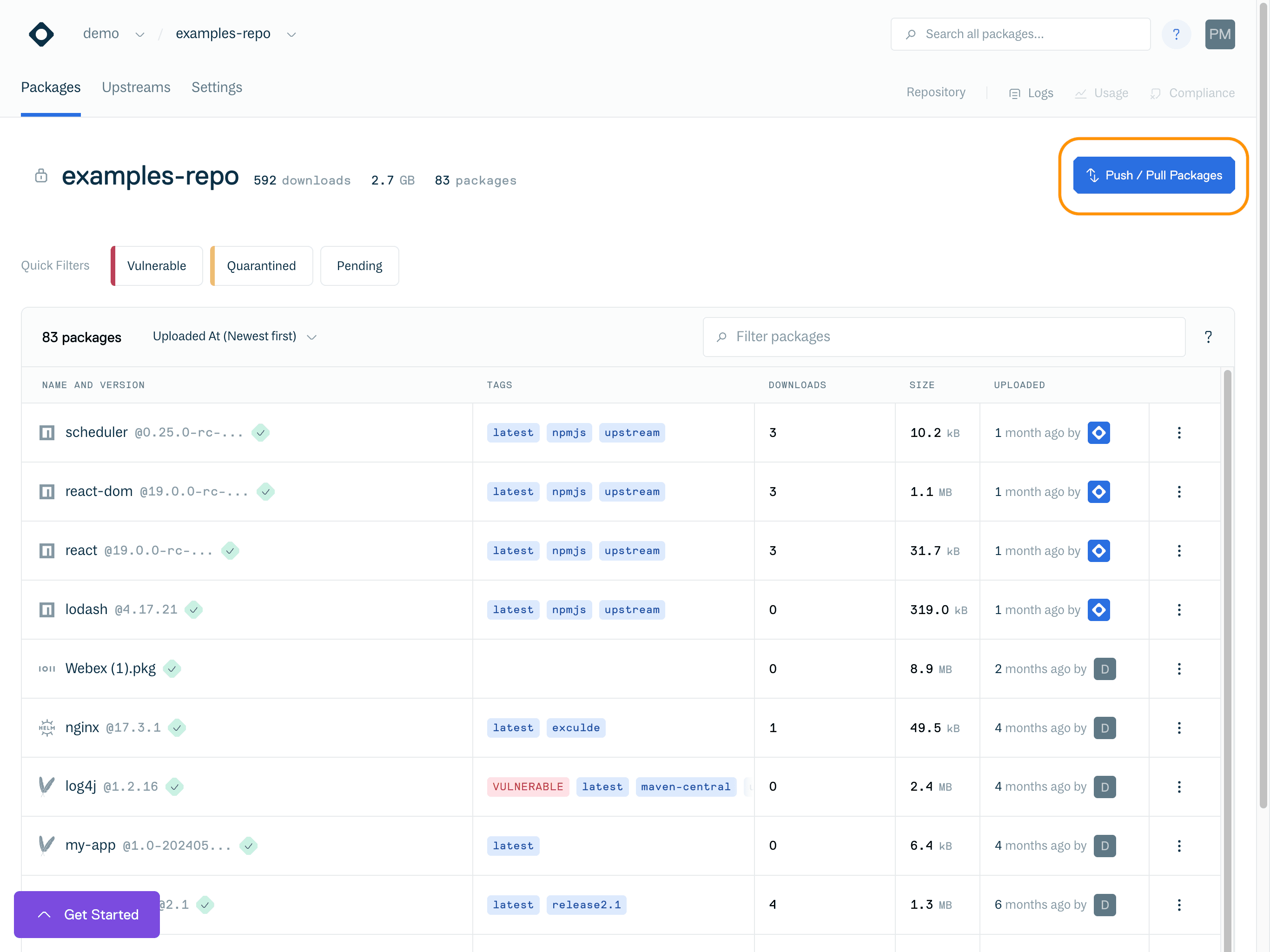Viewport: 1270px width, 952px height.
Task: Open kebab menu for scheduler row
Action: (1179, 433)
